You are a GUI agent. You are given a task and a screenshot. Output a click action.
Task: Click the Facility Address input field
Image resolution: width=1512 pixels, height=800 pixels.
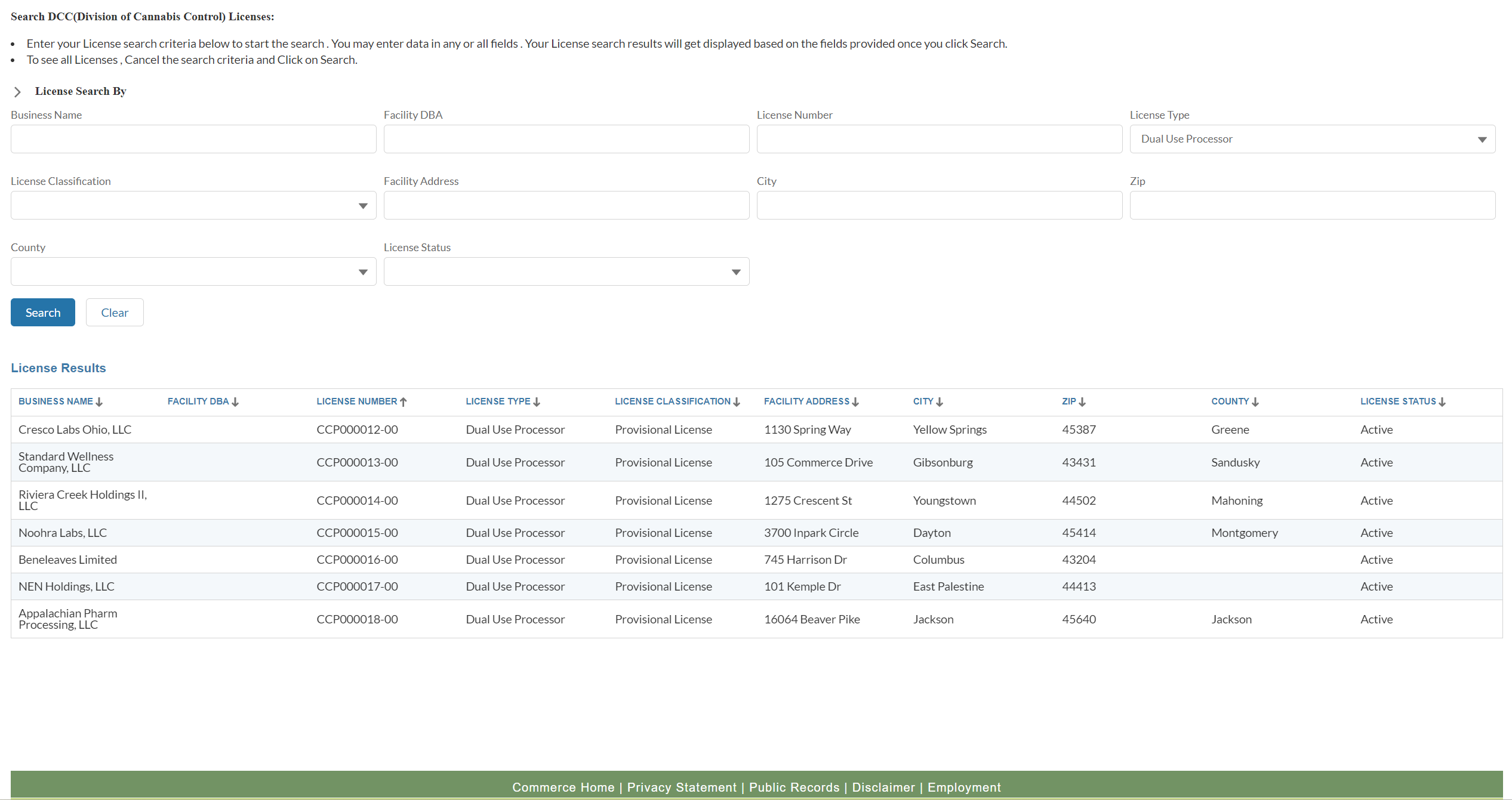point(566,205)
